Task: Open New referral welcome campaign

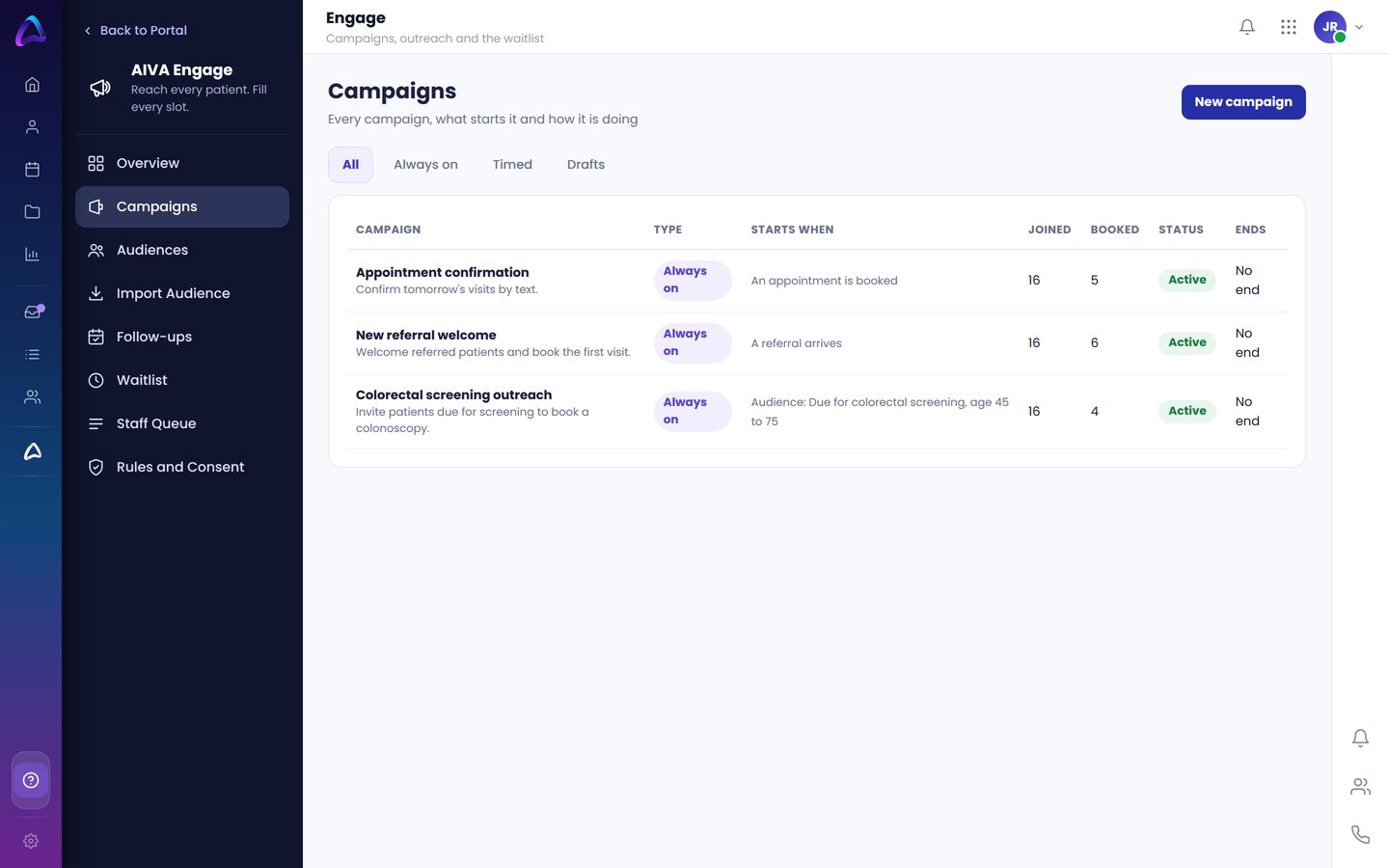Action: [x=425, y=335]
